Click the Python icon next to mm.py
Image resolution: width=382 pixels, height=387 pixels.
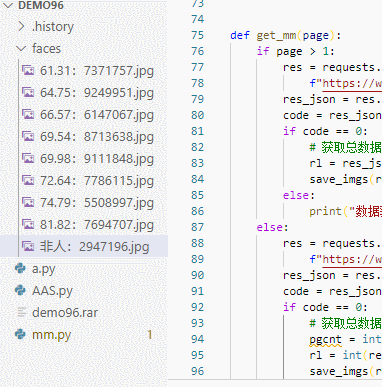[21, 334]
